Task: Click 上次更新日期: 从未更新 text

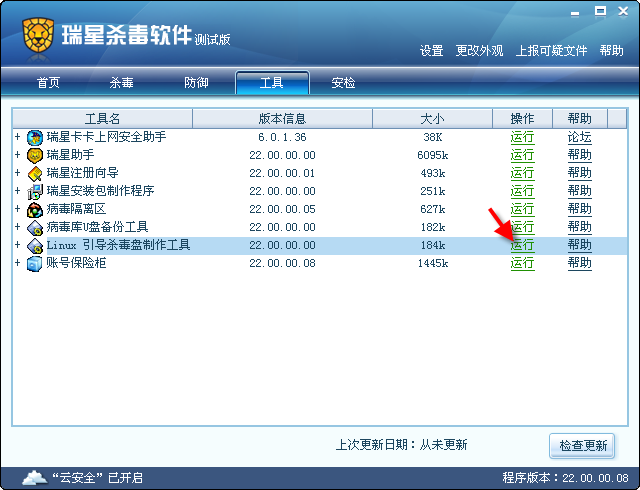Action: (x=401, y=445)
